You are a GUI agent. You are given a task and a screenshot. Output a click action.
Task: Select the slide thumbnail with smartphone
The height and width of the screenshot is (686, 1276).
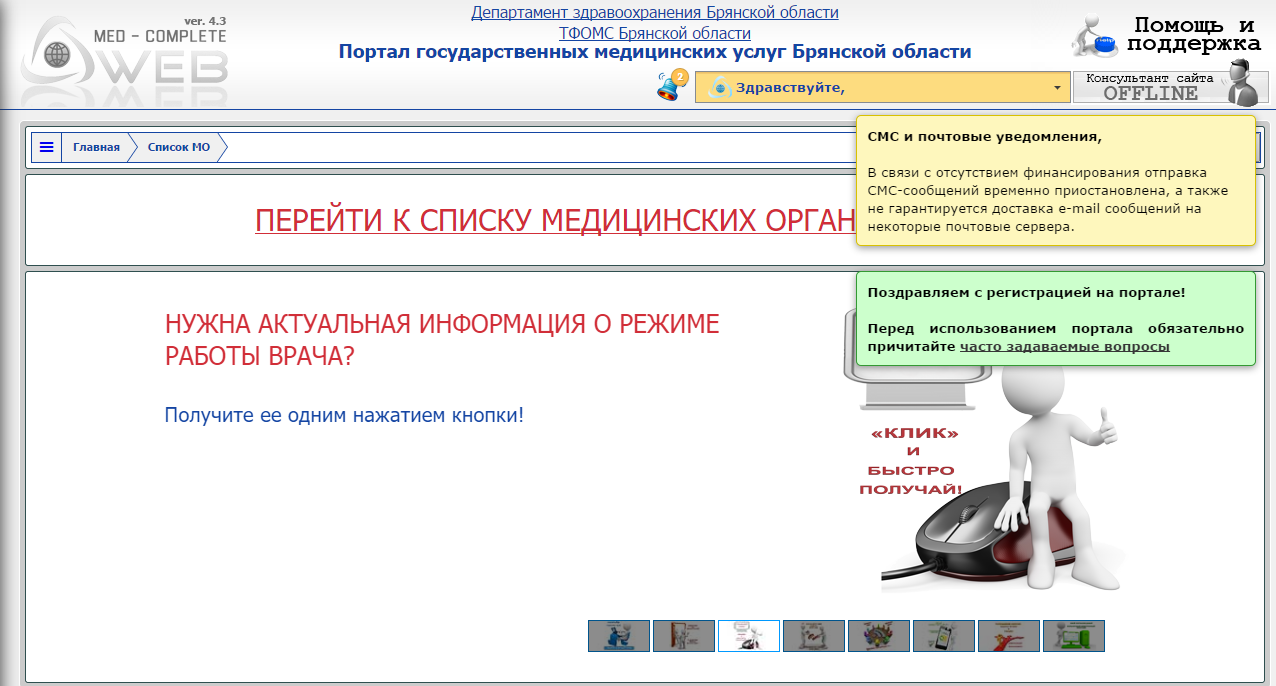[944, 636]
